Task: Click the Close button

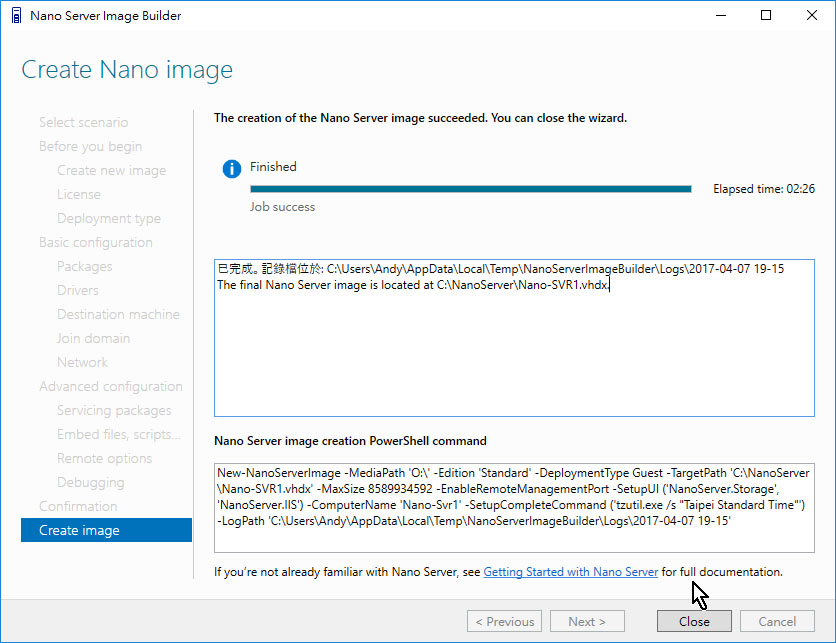Action: (694, 621)
